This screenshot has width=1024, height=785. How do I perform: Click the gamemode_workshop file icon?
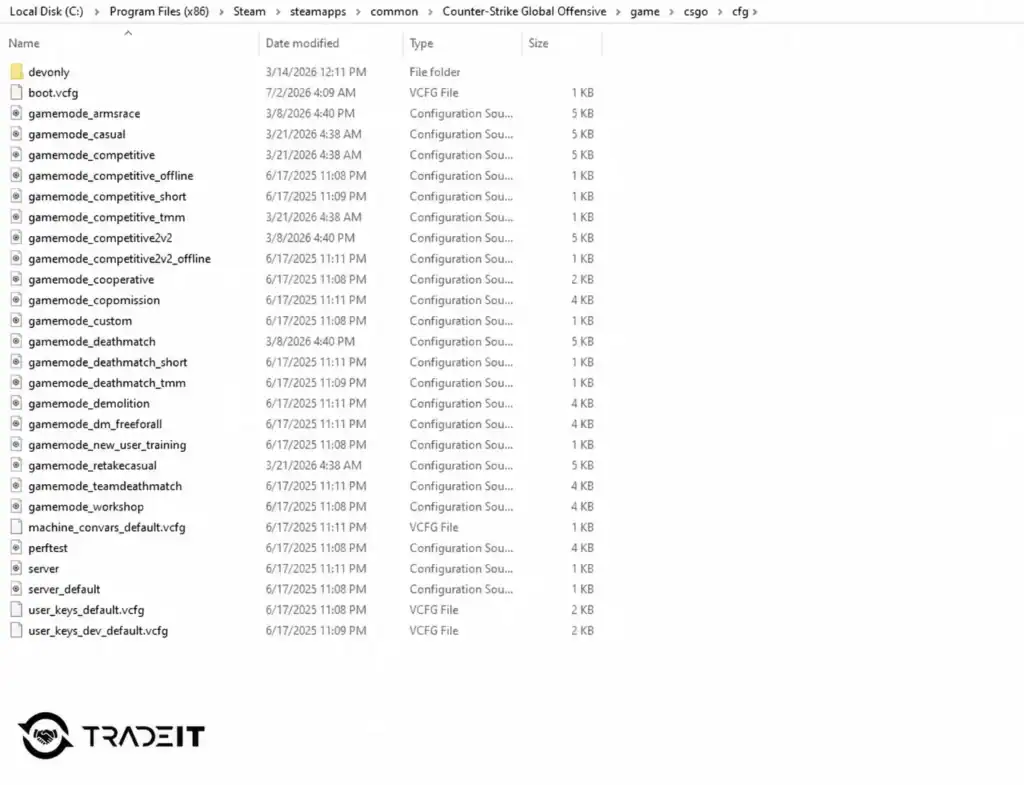[x=16, y=507]
